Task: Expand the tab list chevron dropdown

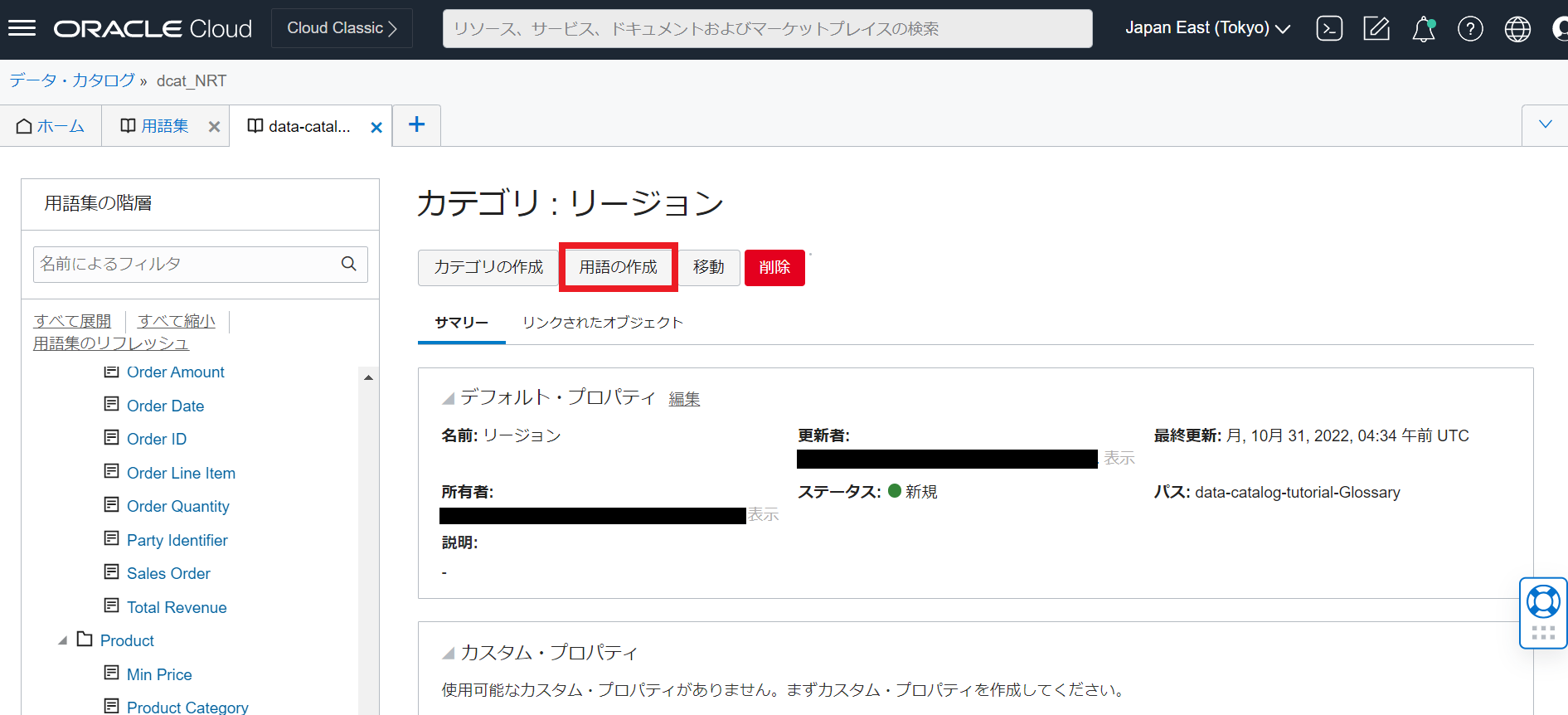Action: point(1545,125)
